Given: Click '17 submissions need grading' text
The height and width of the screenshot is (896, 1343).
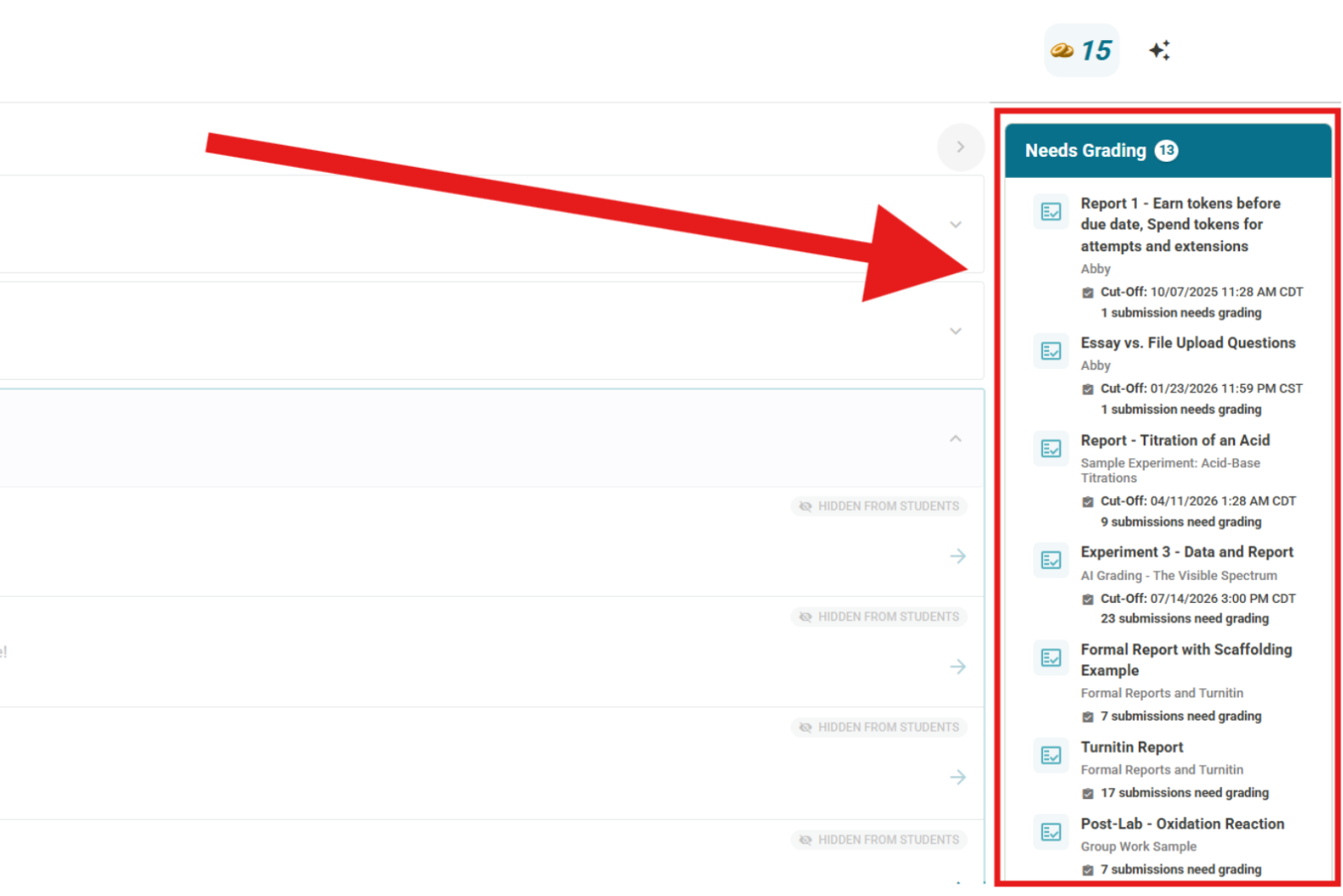Looking at the screenshot, I should coord(1184,793).
